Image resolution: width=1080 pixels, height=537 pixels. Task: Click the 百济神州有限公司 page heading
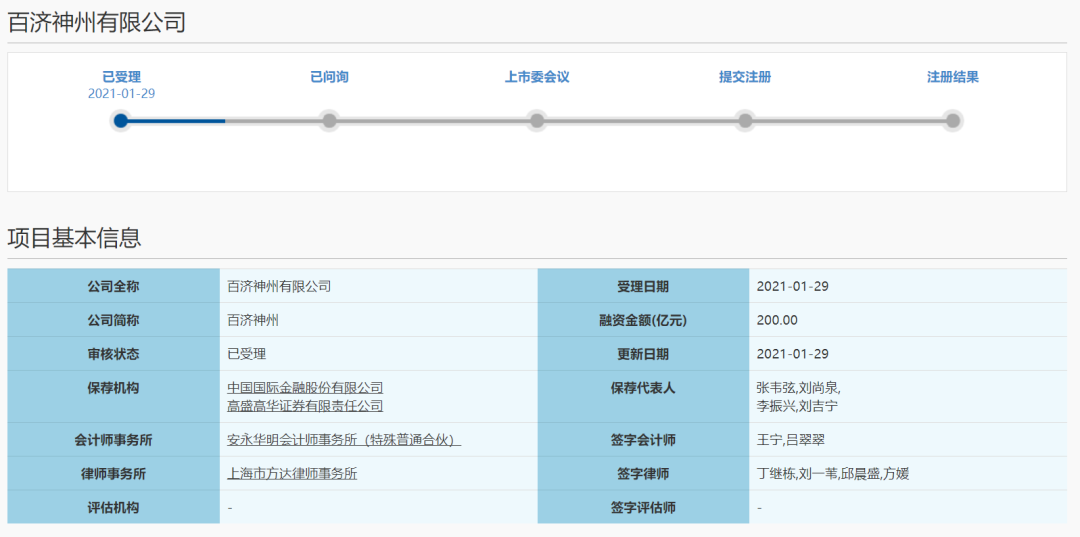tap(96, 22)
